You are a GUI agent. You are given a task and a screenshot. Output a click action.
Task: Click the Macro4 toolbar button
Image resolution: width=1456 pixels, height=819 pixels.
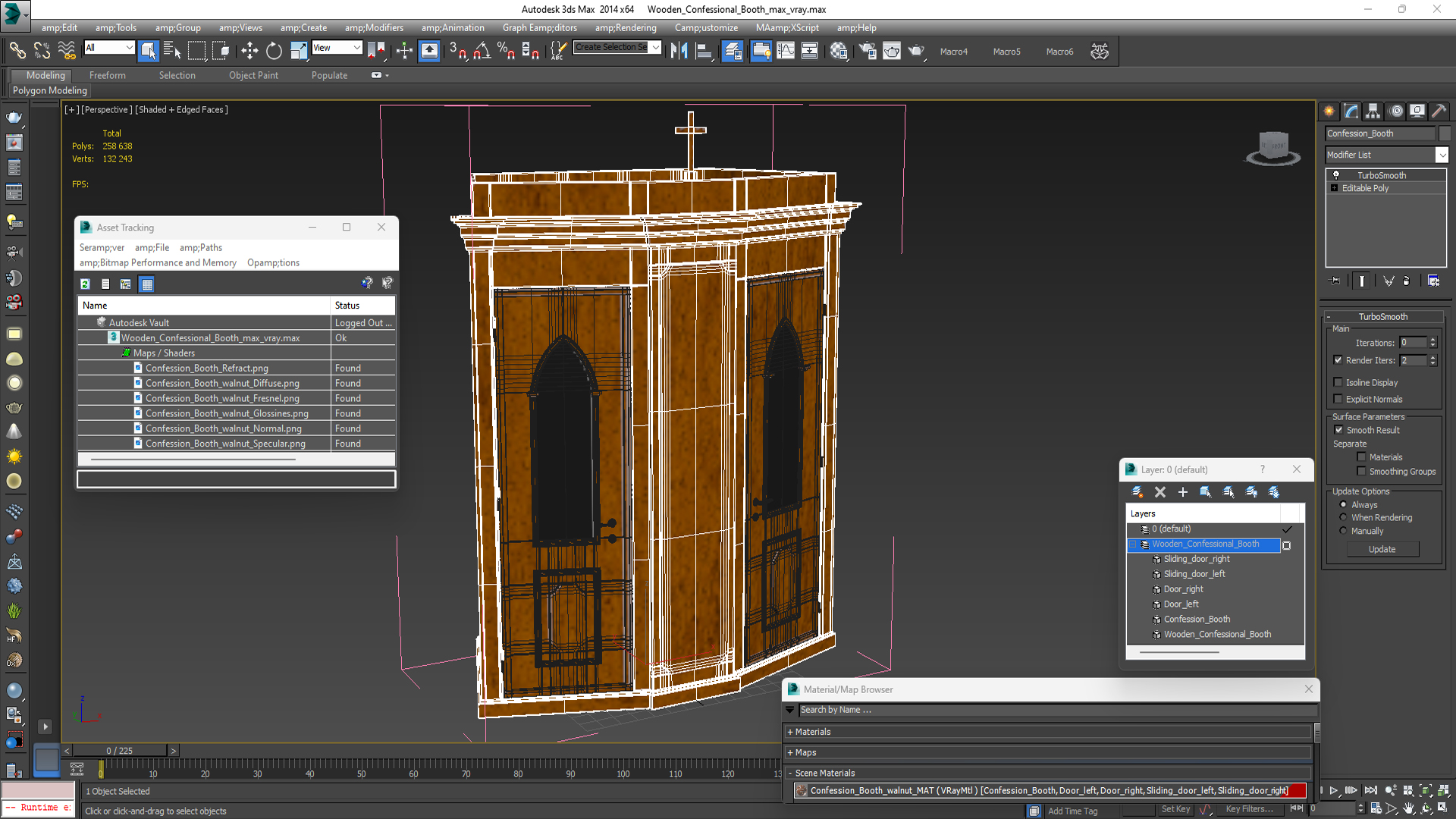954,52
